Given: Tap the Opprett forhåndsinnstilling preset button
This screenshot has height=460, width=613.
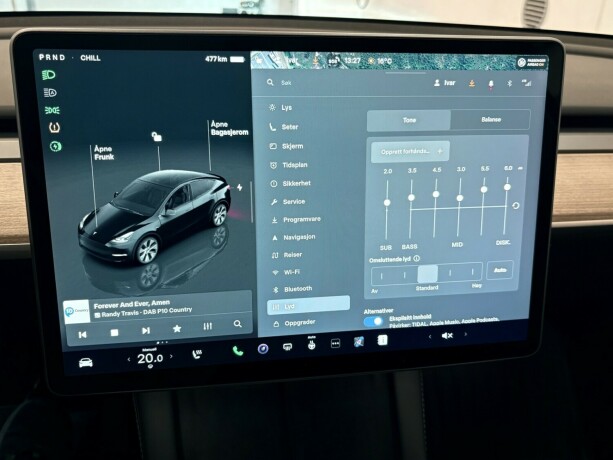Looking at the screenshot, I should point(410,151).
